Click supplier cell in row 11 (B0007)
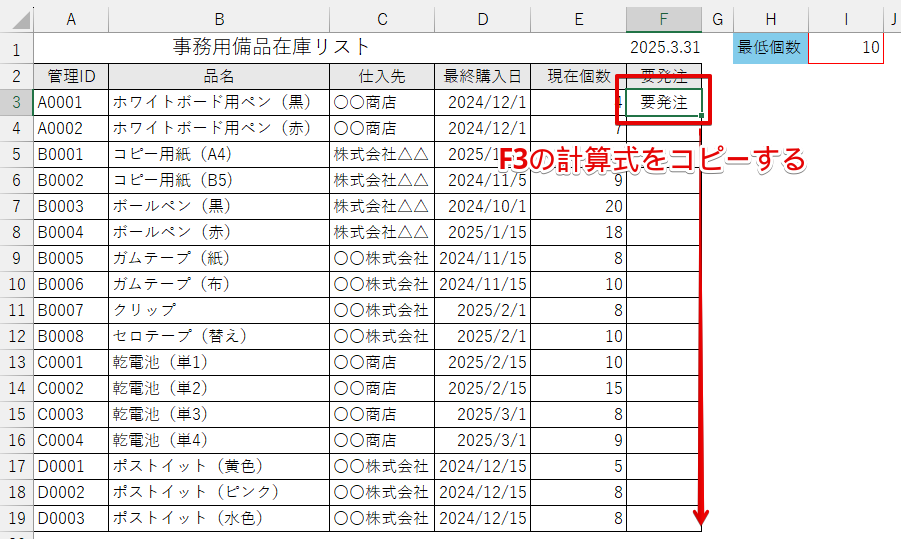 (382, 310)
